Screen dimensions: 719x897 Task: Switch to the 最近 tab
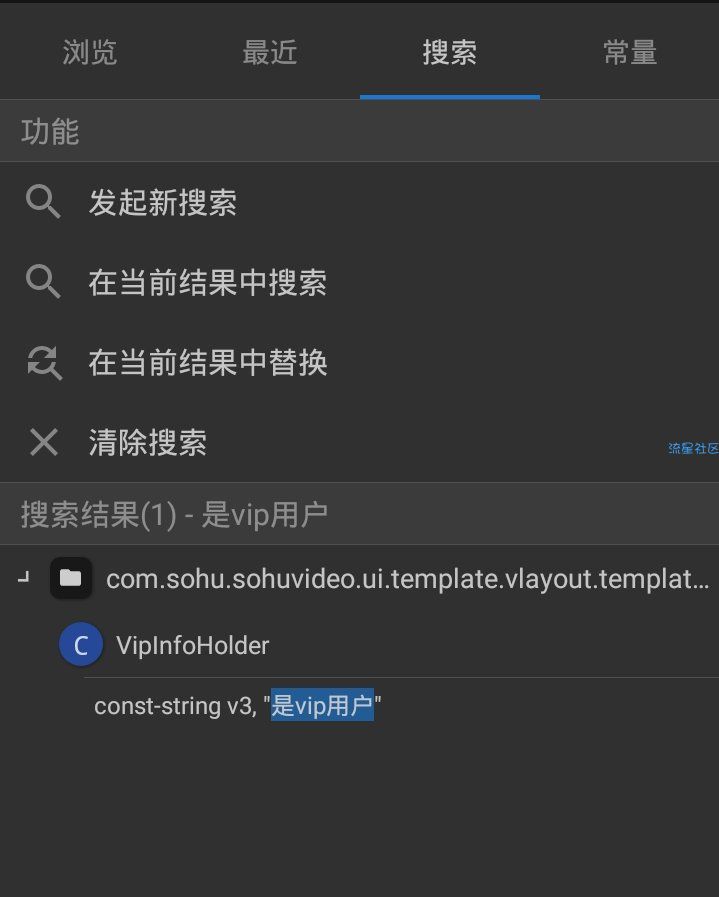pyautogui.click(x=269, y=53)
